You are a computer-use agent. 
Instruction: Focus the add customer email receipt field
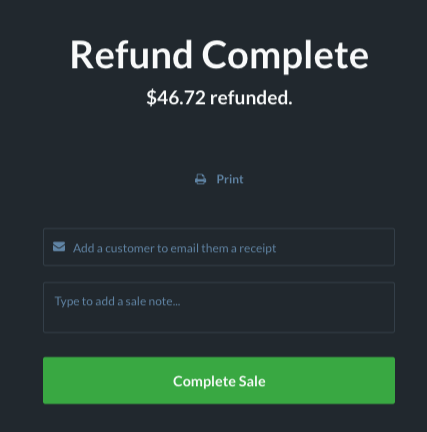click(219, 247)
